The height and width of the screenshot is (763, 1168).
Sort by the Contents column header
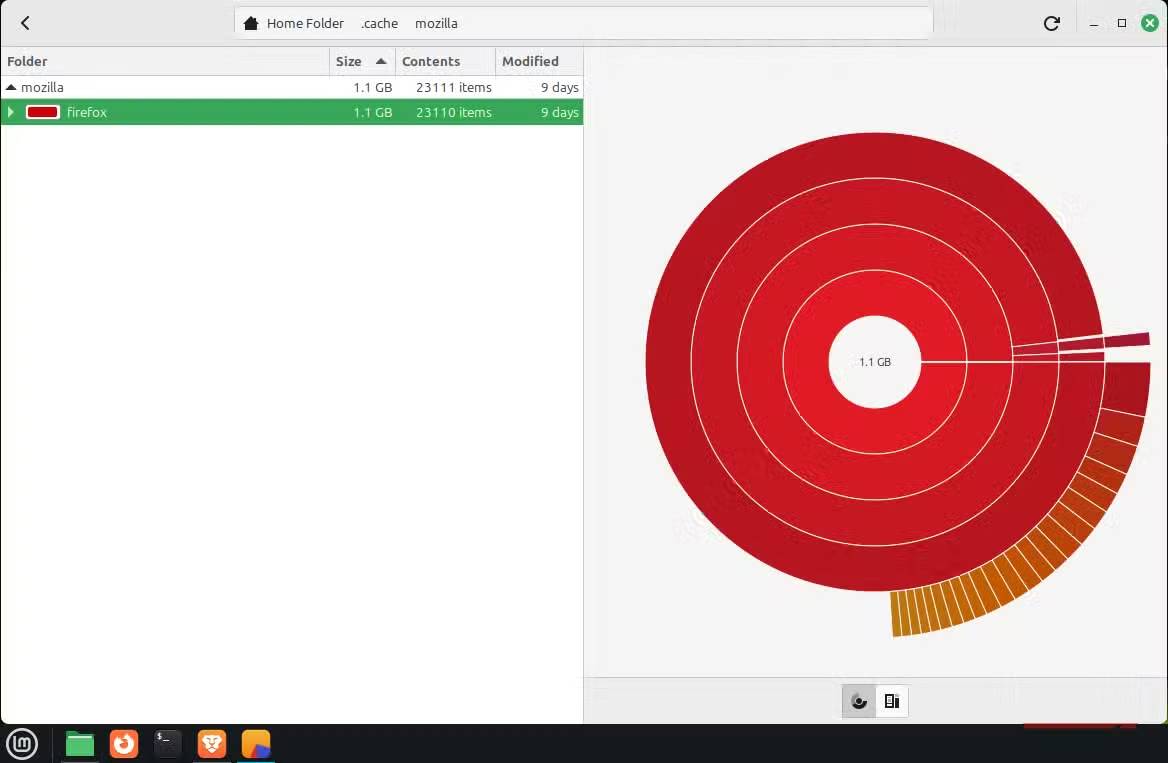pos(431,61)
